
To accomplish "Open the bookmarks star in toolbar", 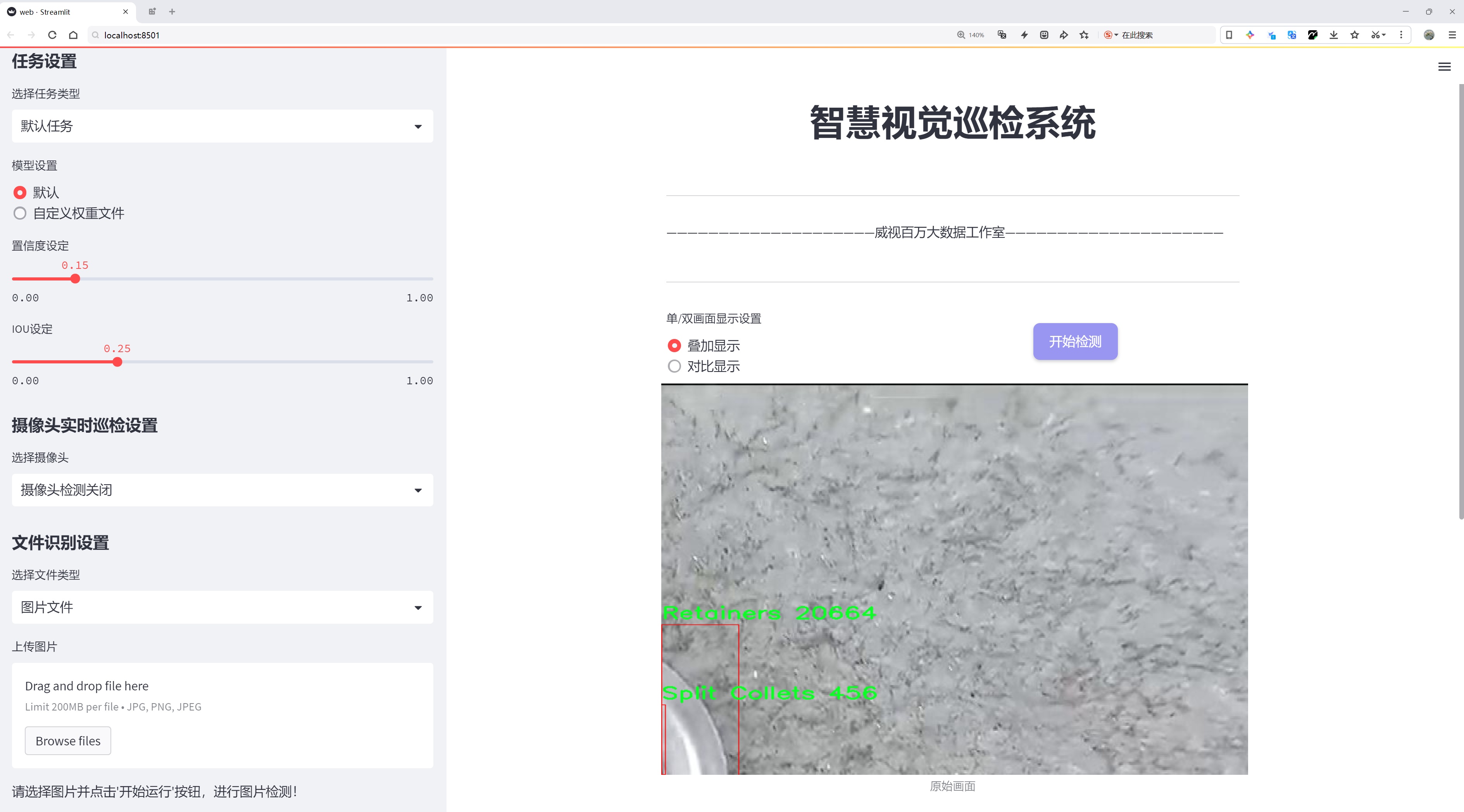I will (x=1355, y=35).
